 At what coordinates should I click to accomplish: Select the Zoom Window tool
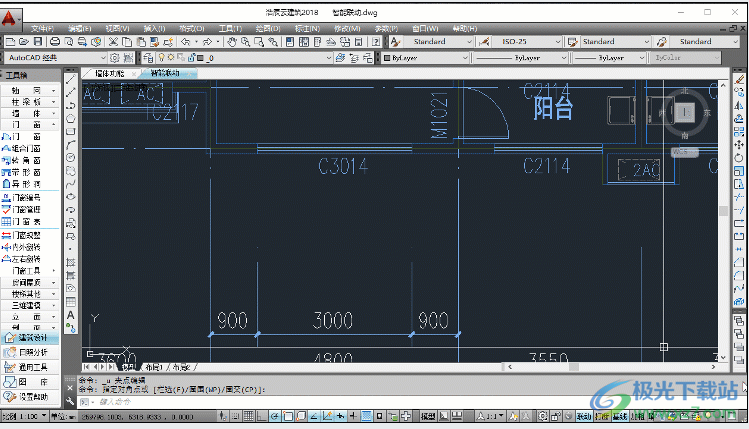pos(259,42)
